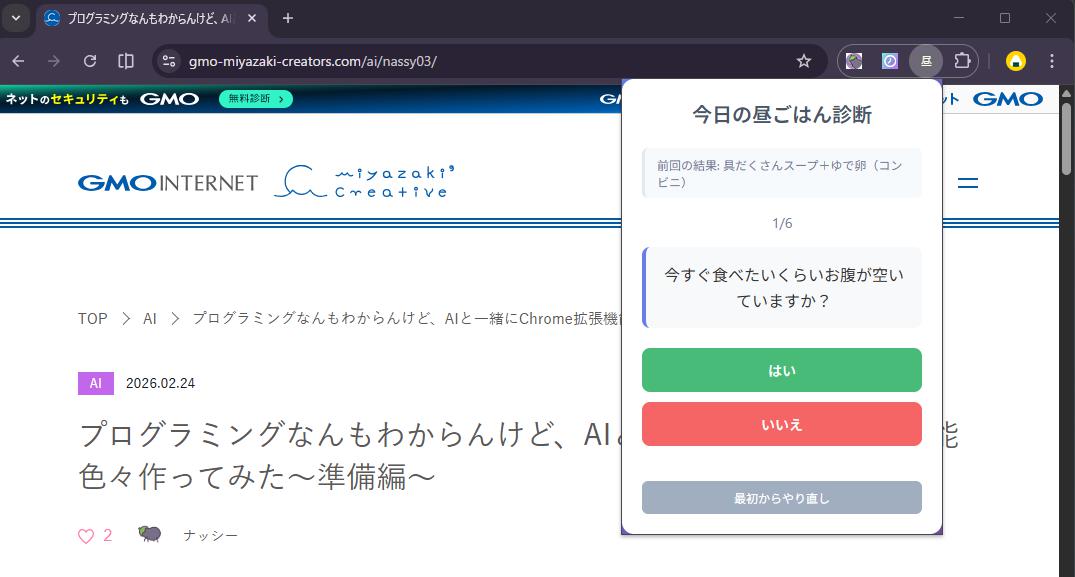Like the article with the heart icon
The image size is (1075, 577).
click(86, 536)
